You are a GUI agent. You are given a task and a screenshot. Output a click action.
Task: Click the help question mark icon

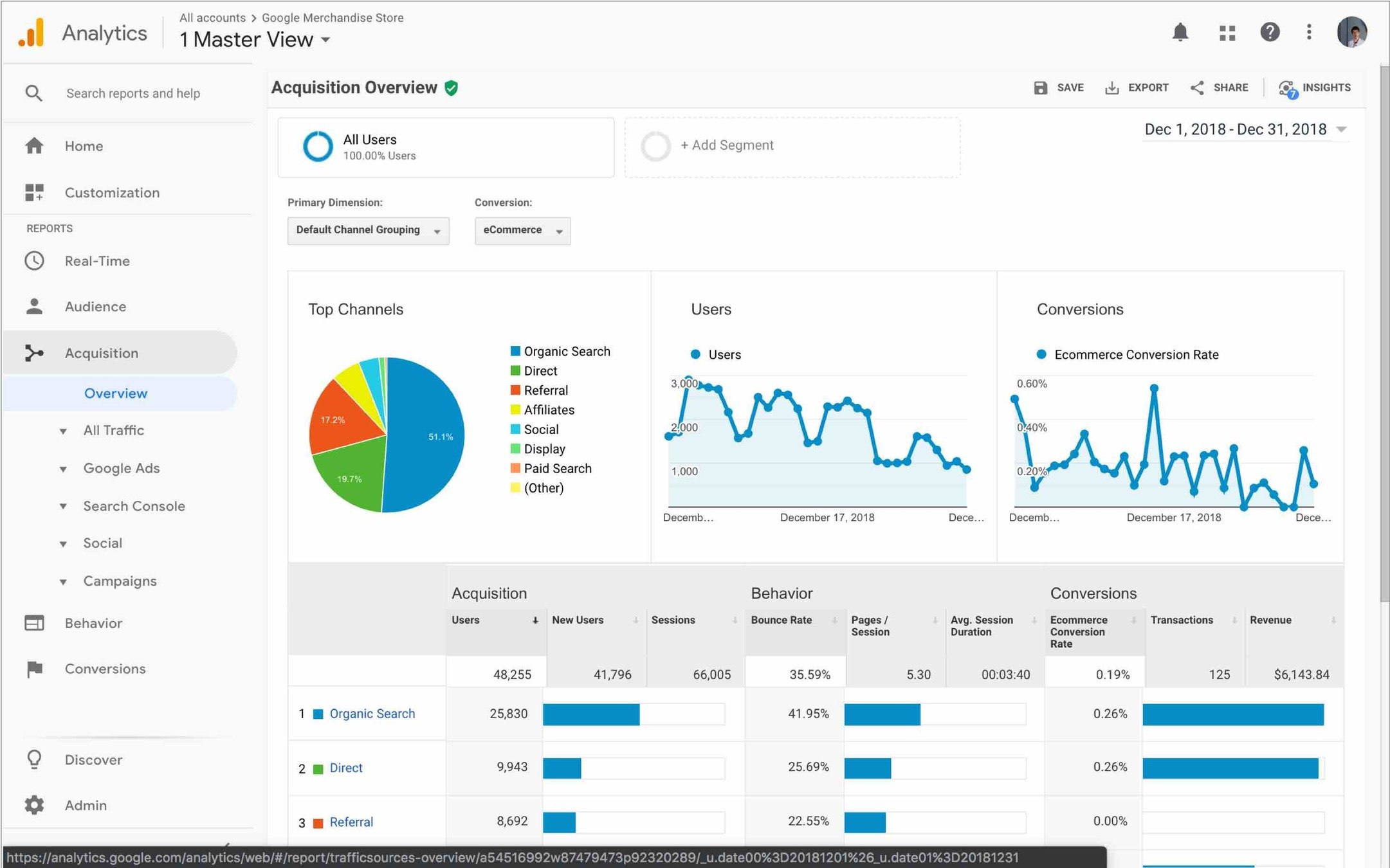click(x=1269, y=32)
